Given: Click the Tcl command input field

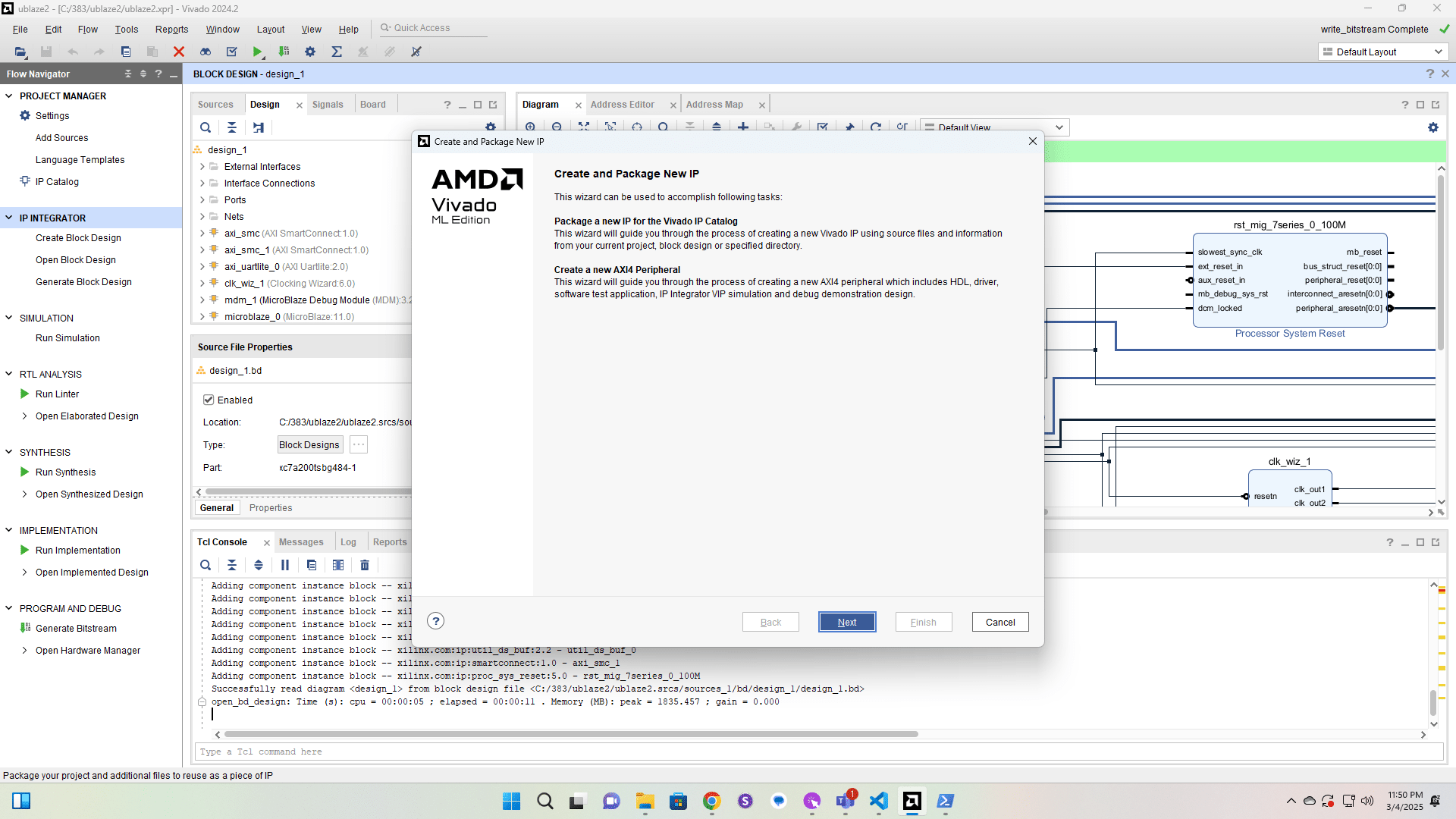Looking at the screenshot, I should coord(819,752).
